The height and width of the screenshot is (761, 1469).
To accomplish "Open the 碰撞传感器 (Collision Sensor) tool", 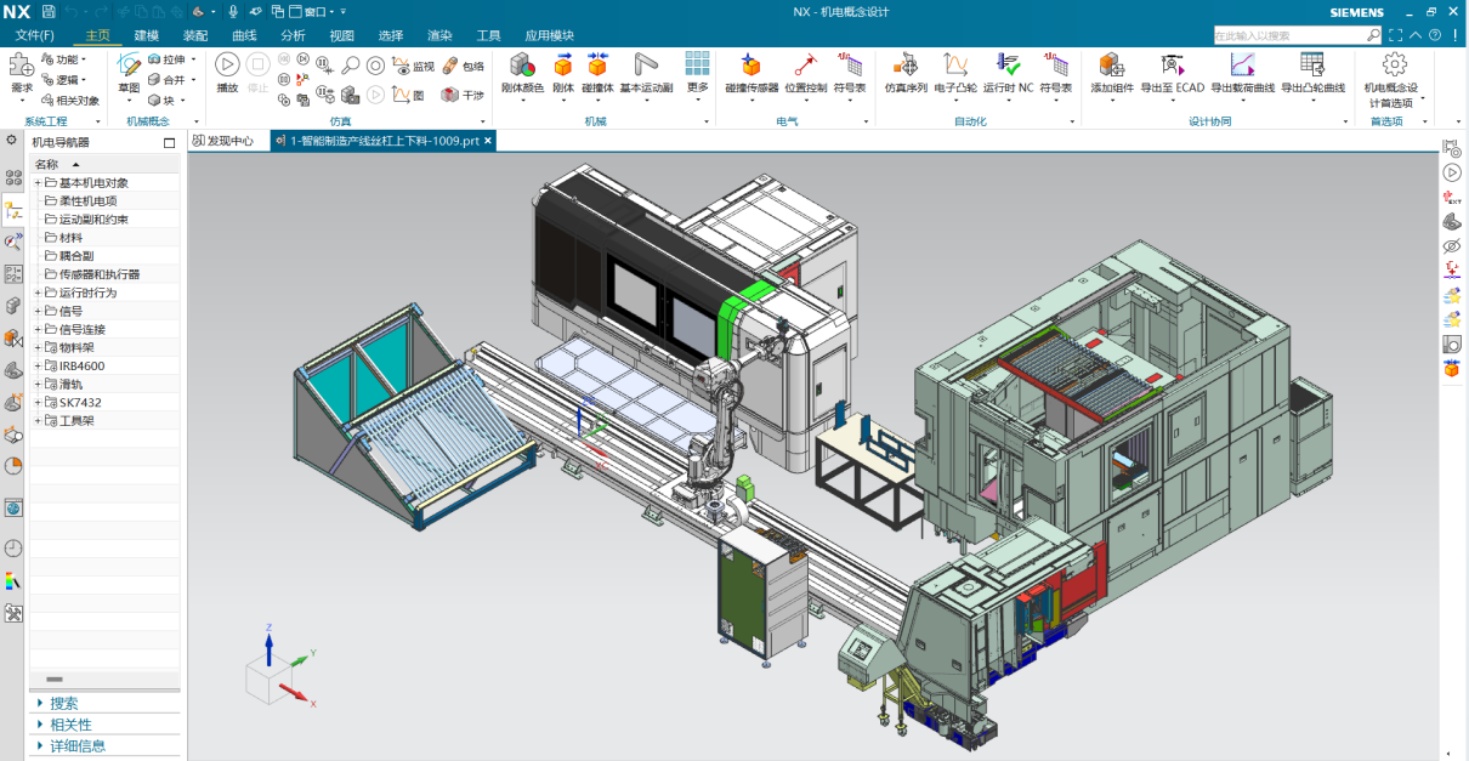I will pyautogui.click(x=751, y=66).
